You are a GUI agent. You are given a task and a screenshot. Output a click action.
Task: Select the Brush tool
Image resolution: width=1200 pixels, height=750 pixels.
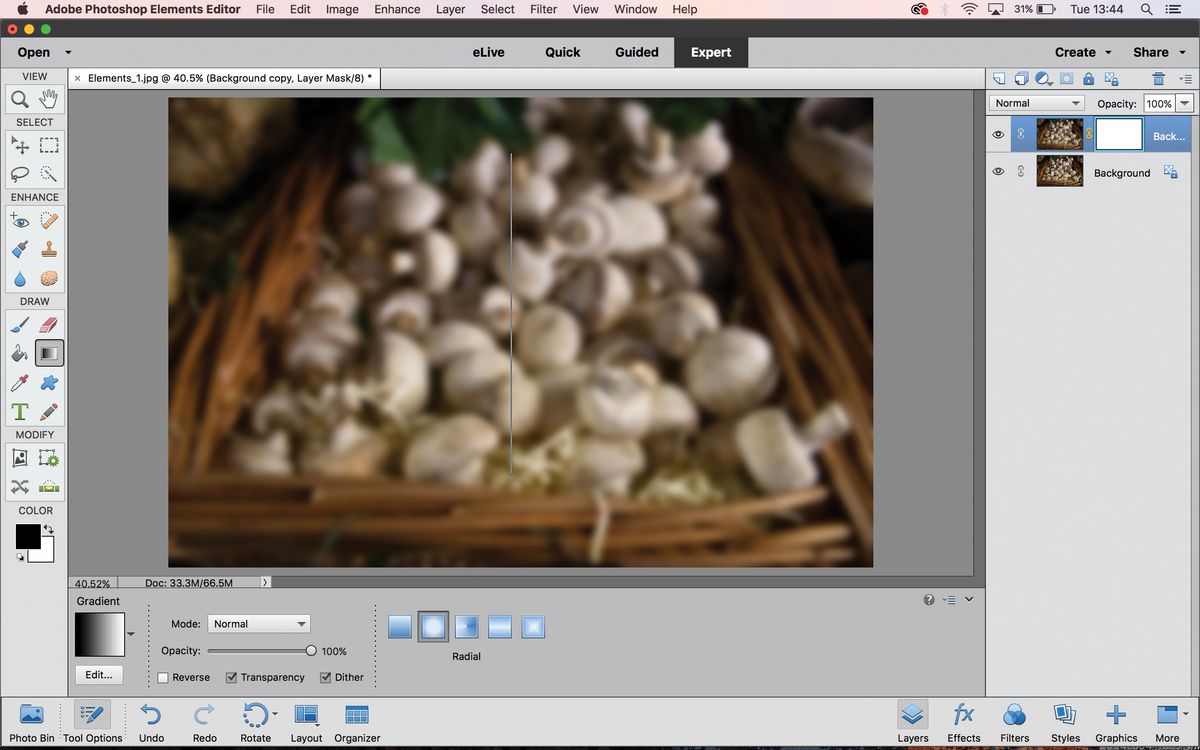tap(20, 324)
